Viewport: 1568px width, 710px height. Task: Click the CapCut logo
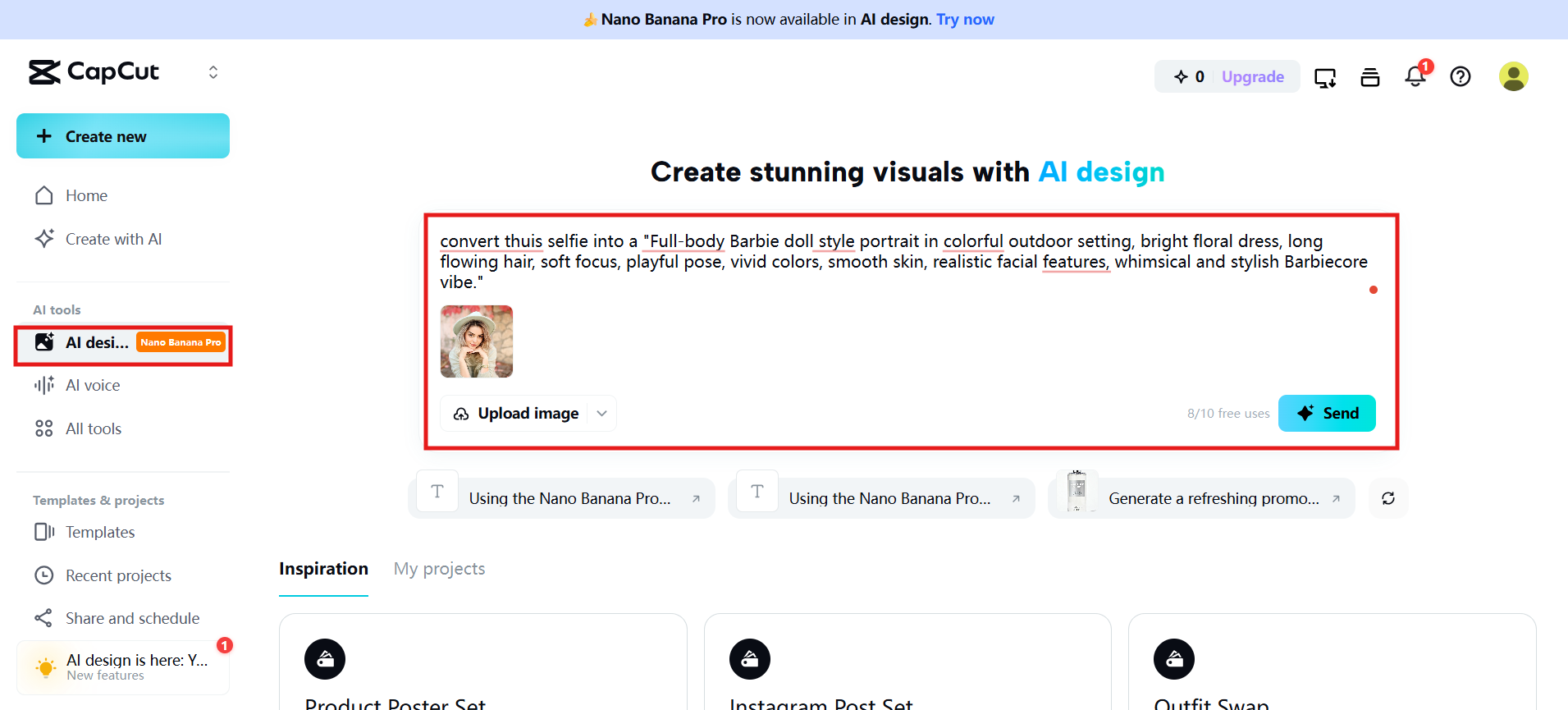94,72
